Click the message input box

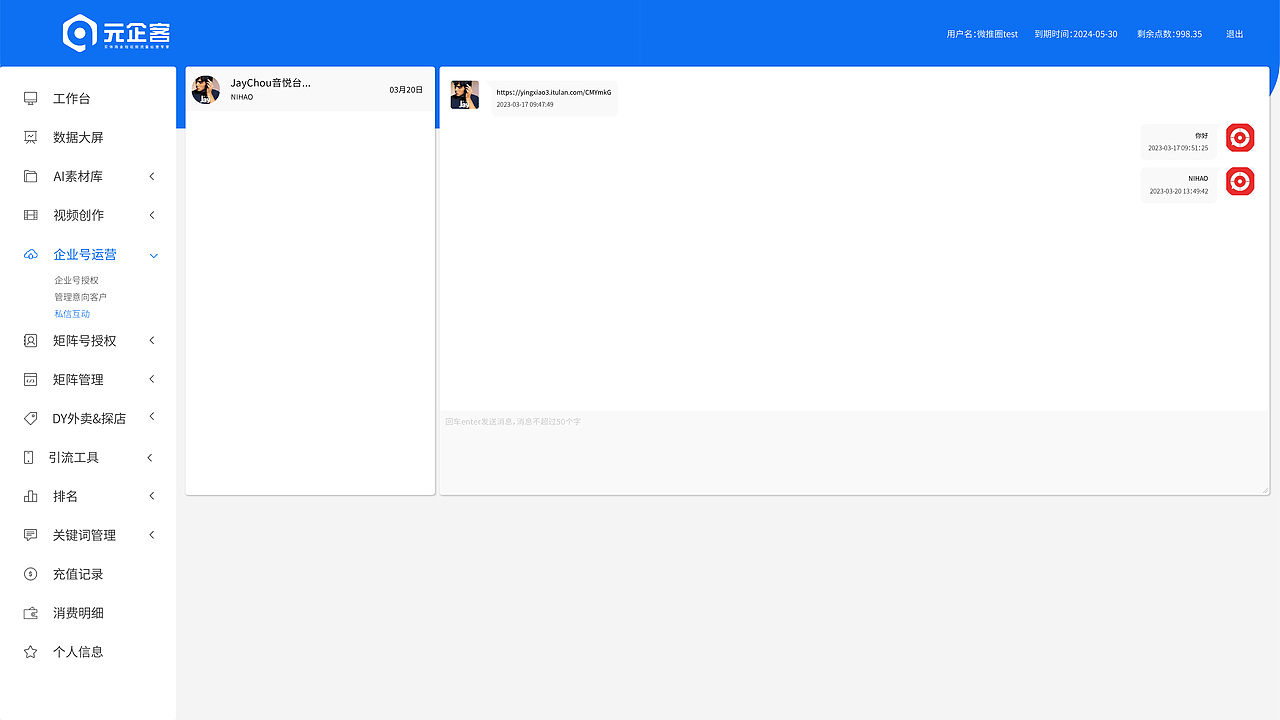855,452
